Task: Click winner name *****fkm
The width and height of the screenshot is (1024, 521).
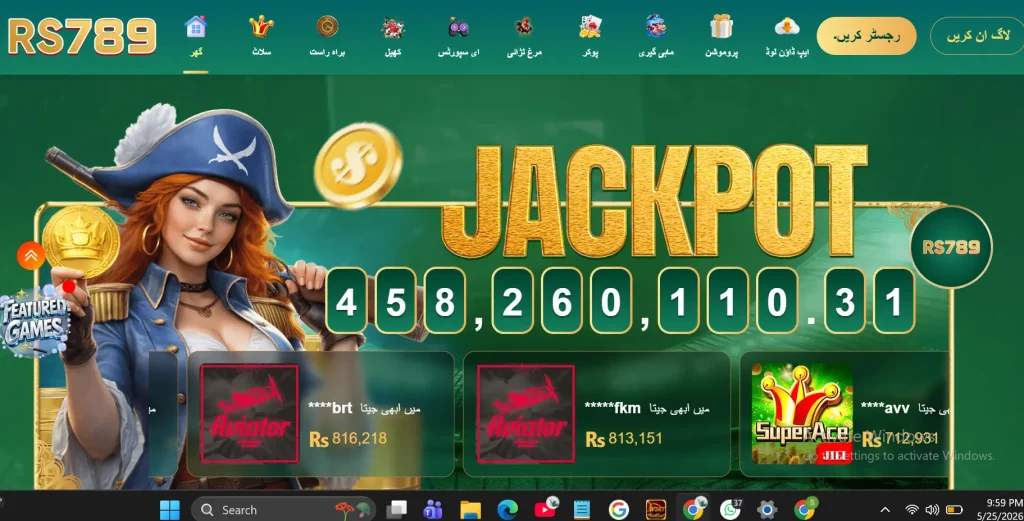Action: (x=613, y=408)
